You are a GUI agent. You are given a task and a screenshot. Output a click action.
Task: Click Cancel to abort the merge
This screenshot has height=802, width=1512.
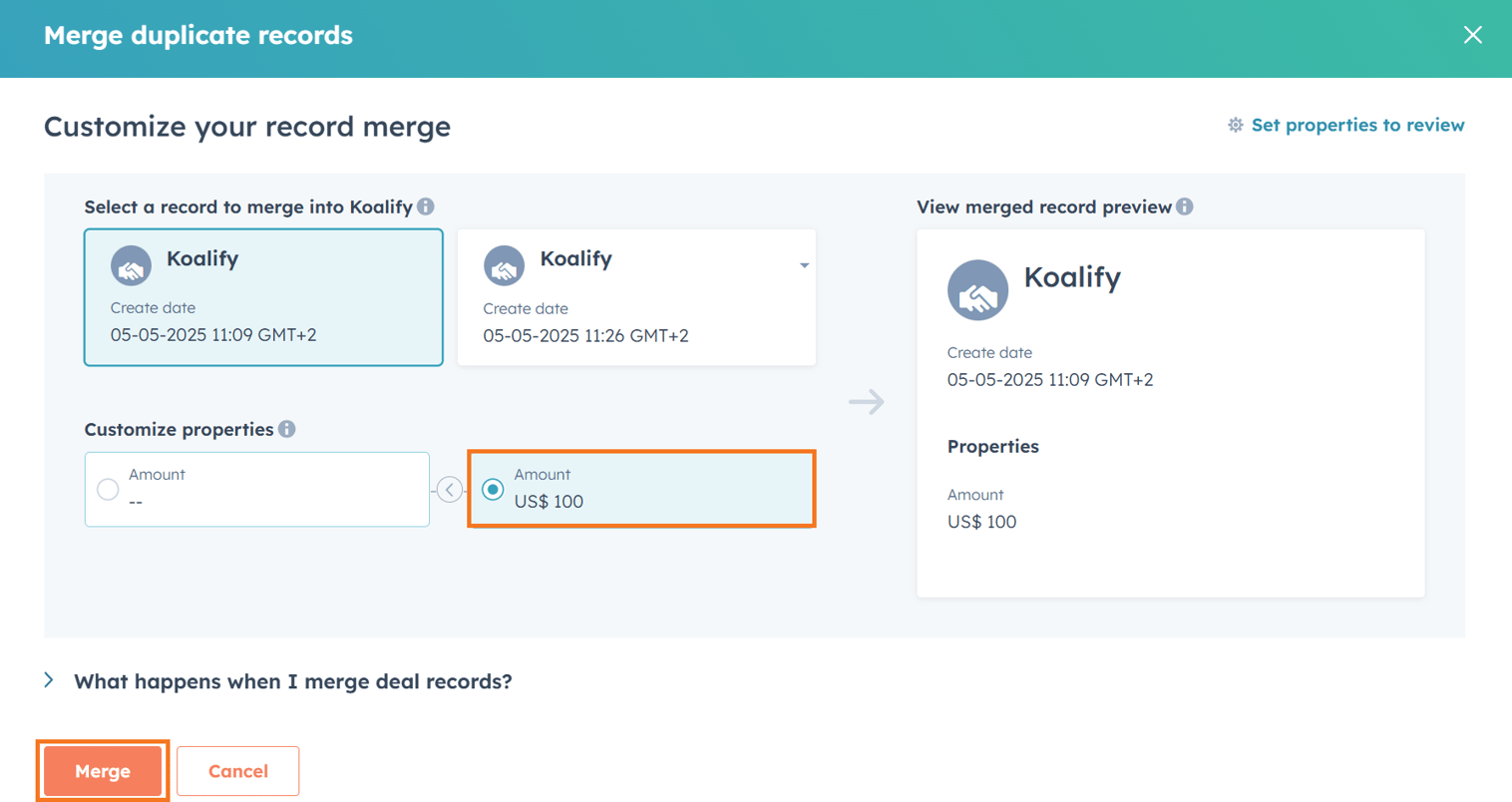237,770
